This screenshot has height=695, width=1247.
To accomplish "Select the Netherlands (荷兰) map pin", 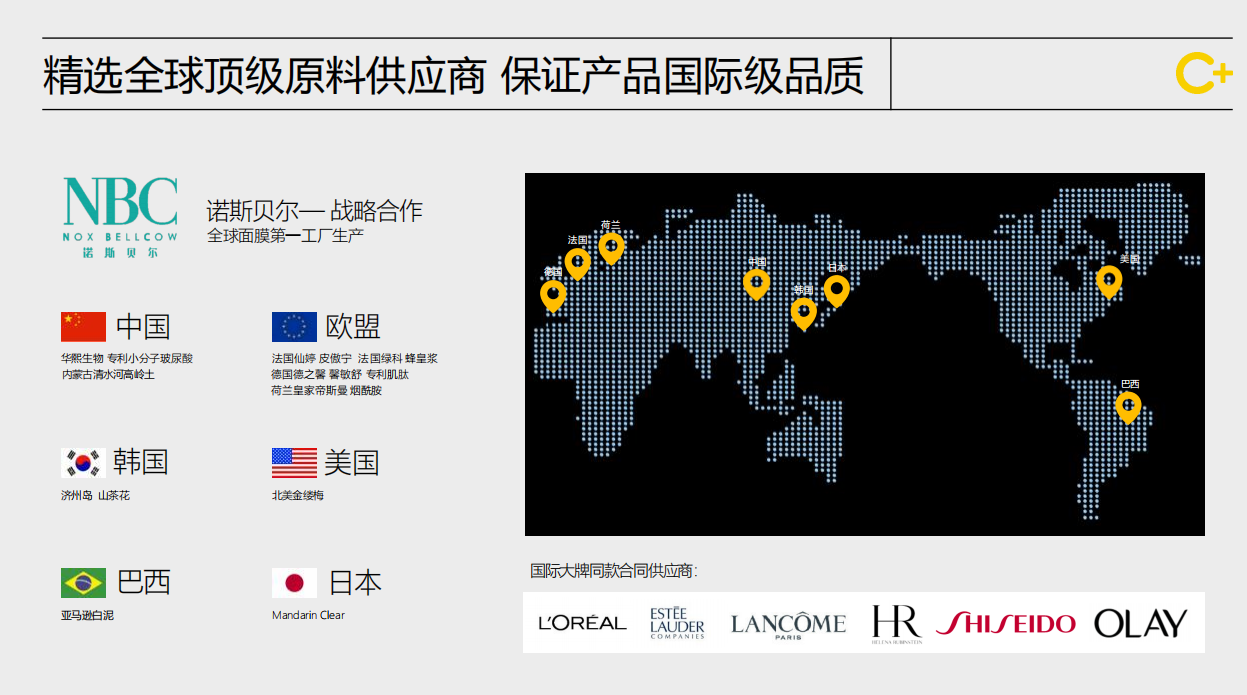I will click(611, 246).
